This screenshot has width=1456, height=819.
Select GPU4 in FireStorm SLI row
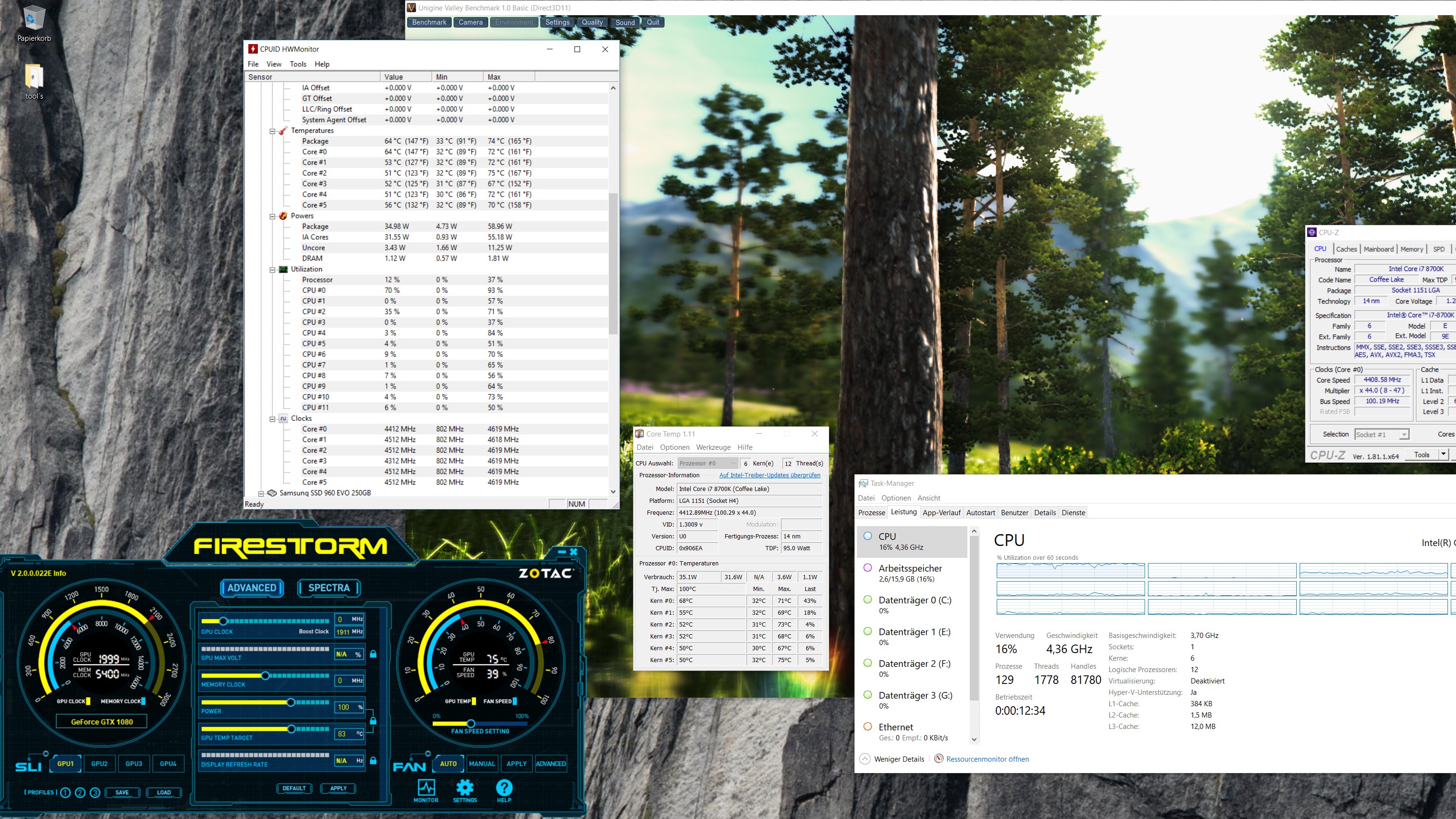pyautogui.click(x=168, y=764)
